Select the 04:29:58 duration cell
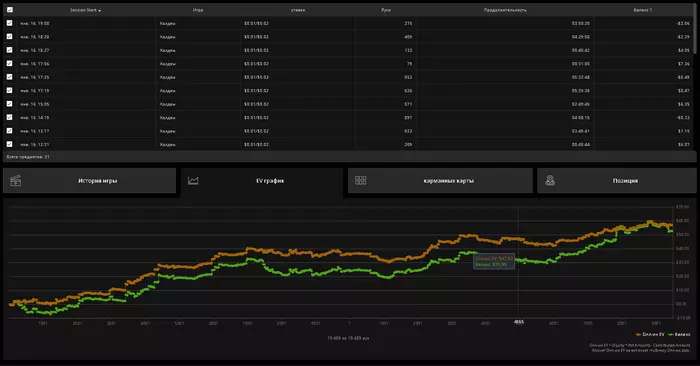This screenshot has height=366, width=700. click(580, 37)
